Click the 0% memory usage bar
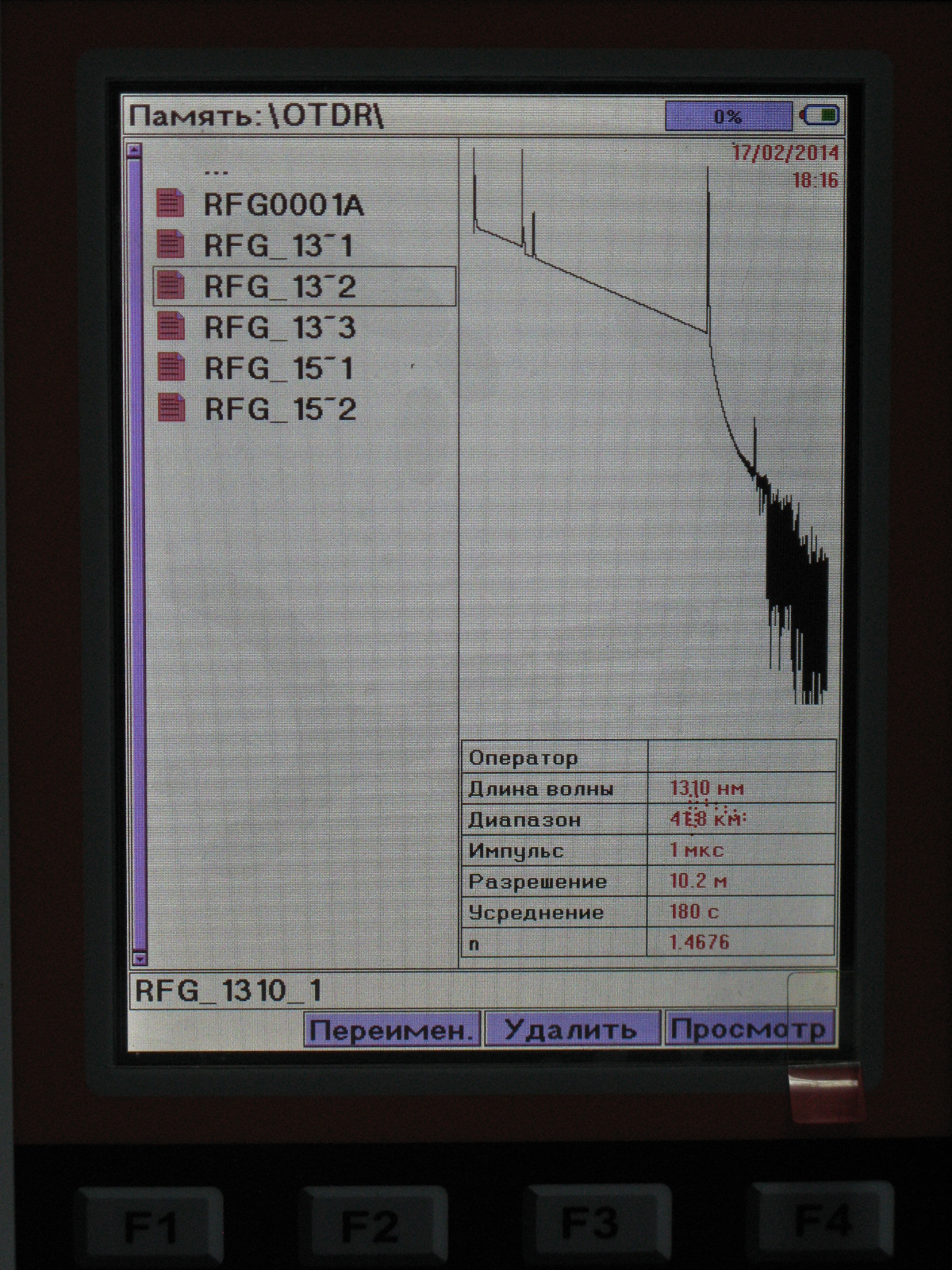The width and height of the screenshot is (952, 1270). coord(727,117)
